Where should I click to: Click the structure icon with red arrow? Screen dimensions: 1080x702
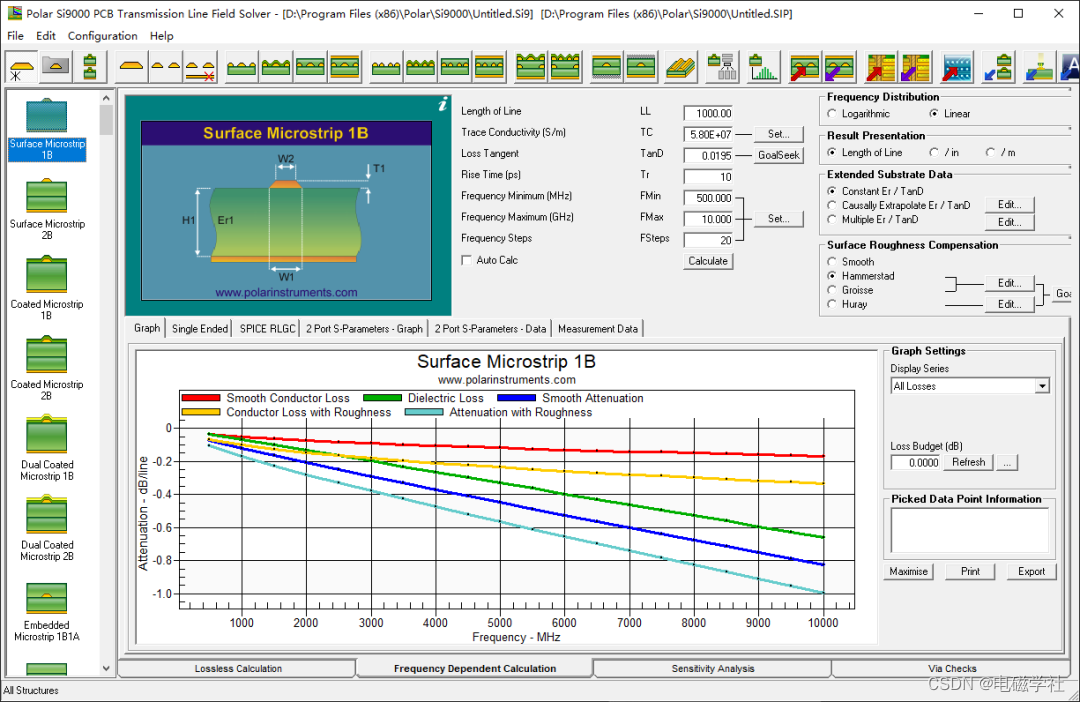pyautogui.click(x=804, y=68)
